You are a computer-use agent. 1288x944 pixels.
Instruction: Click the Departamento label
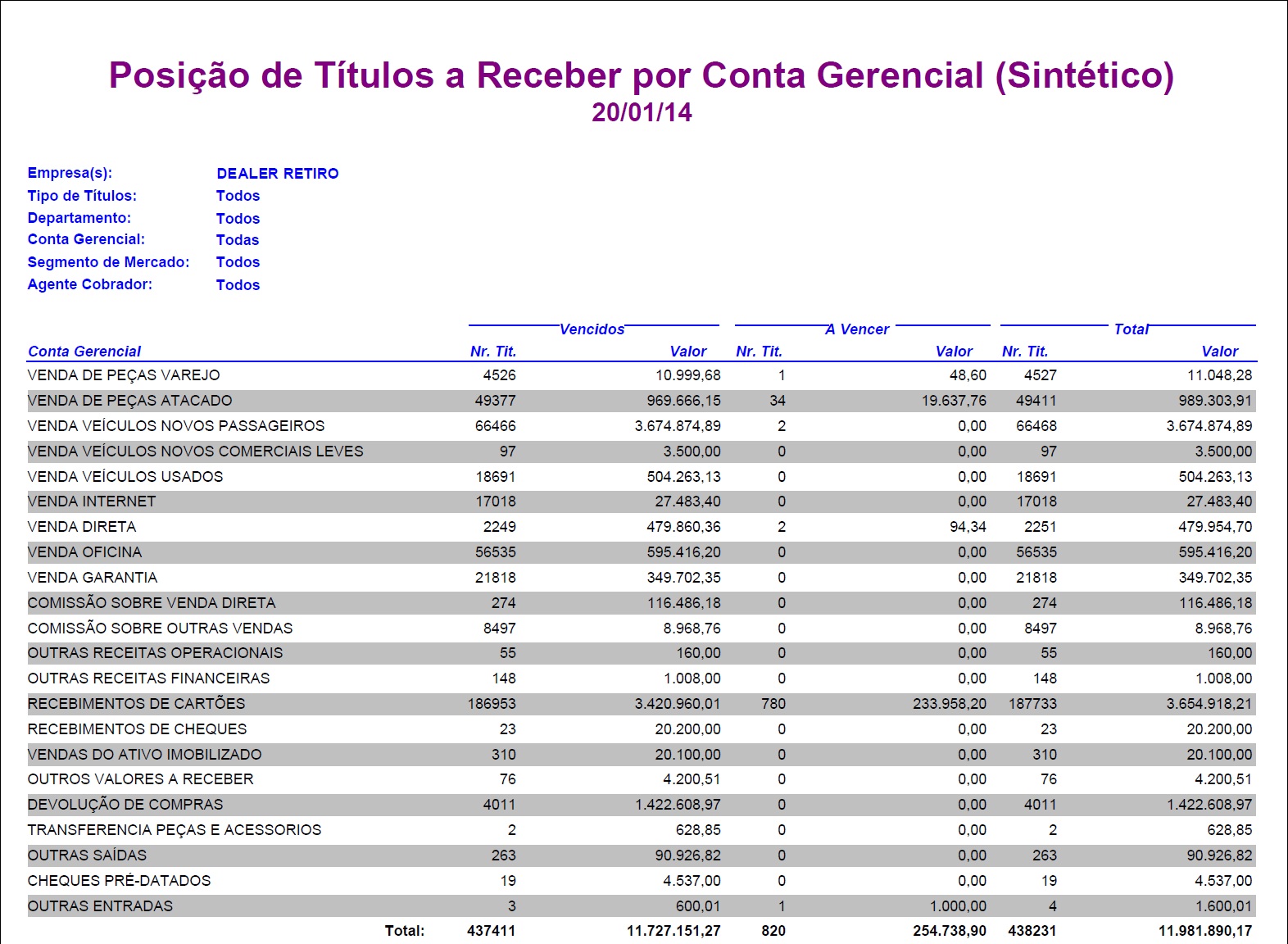pyautogui.click(x=79, y=218)
